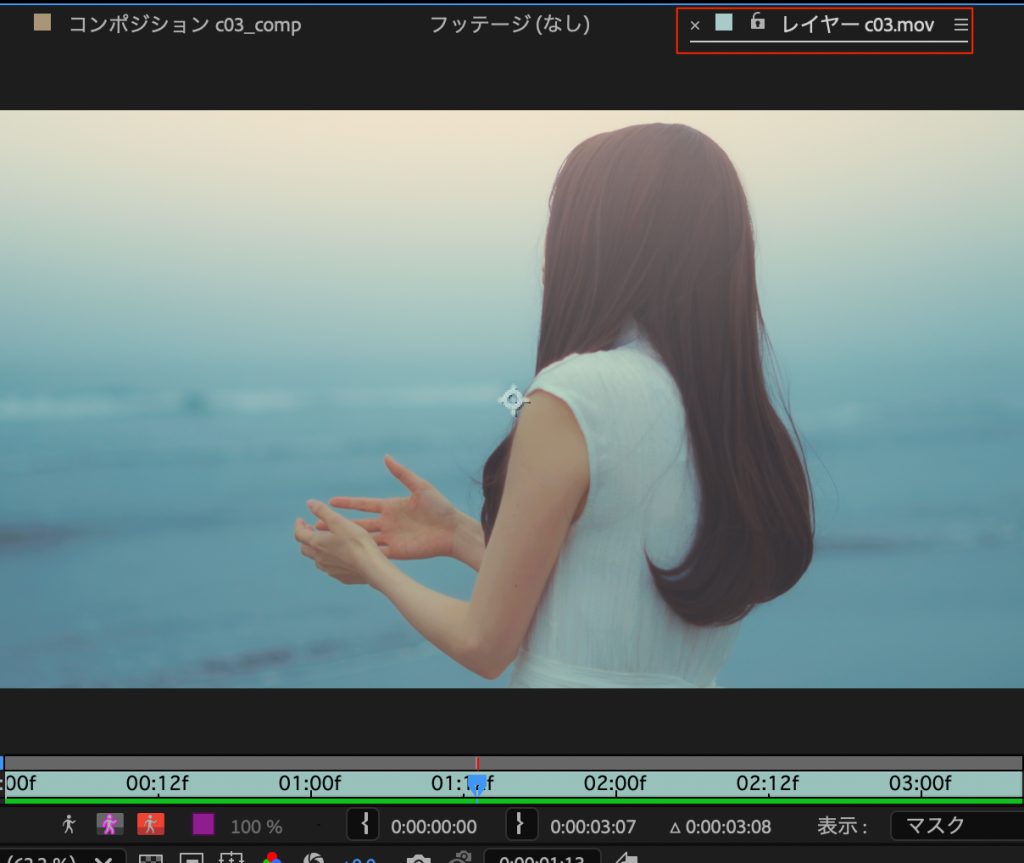This screenshot has height=863, width=1024.
Task: Click the blue playhead on the time ruler
Action: click(x=477, y=783)
